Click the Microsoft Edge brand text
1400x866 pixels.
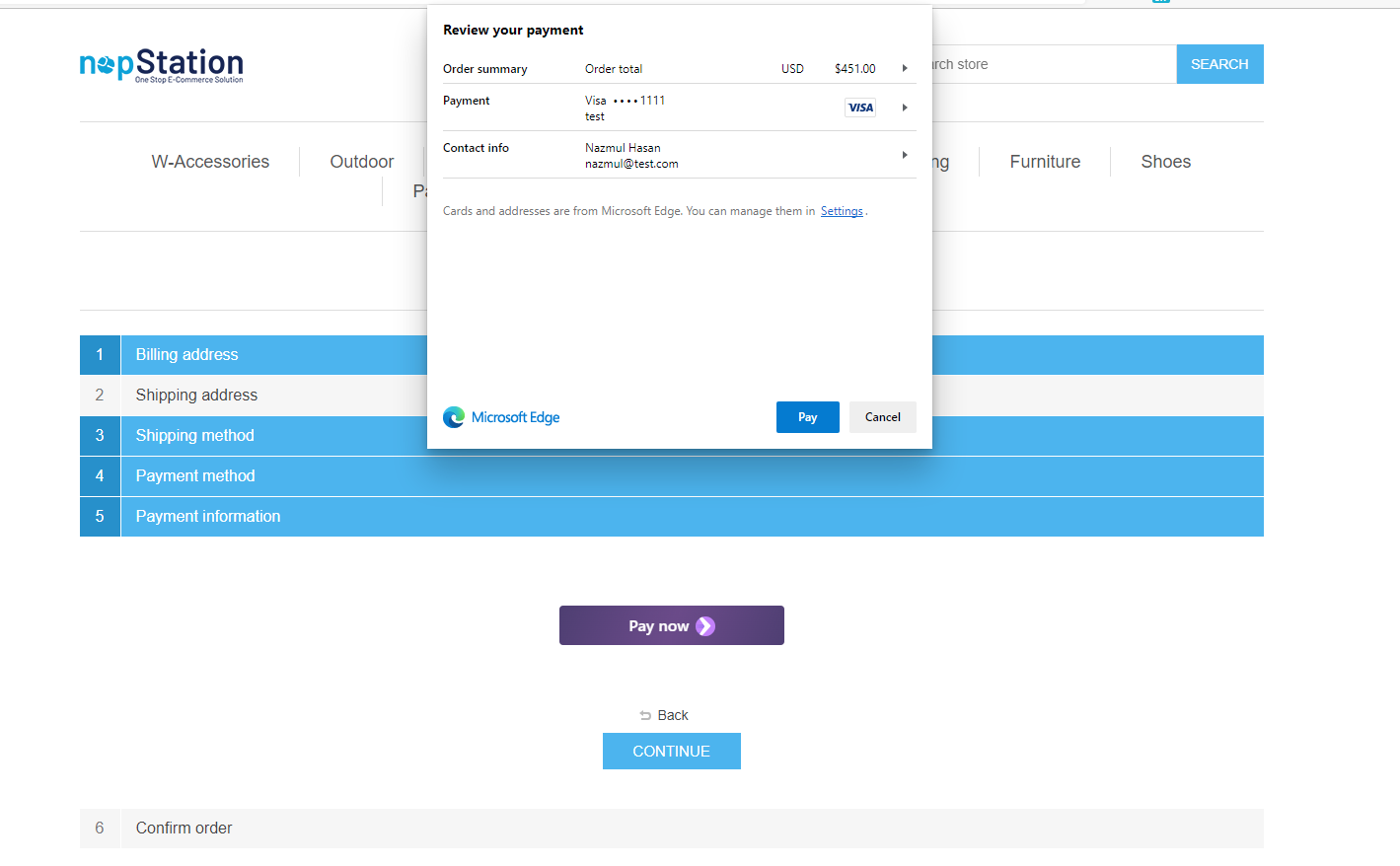[x=515, y=417]
